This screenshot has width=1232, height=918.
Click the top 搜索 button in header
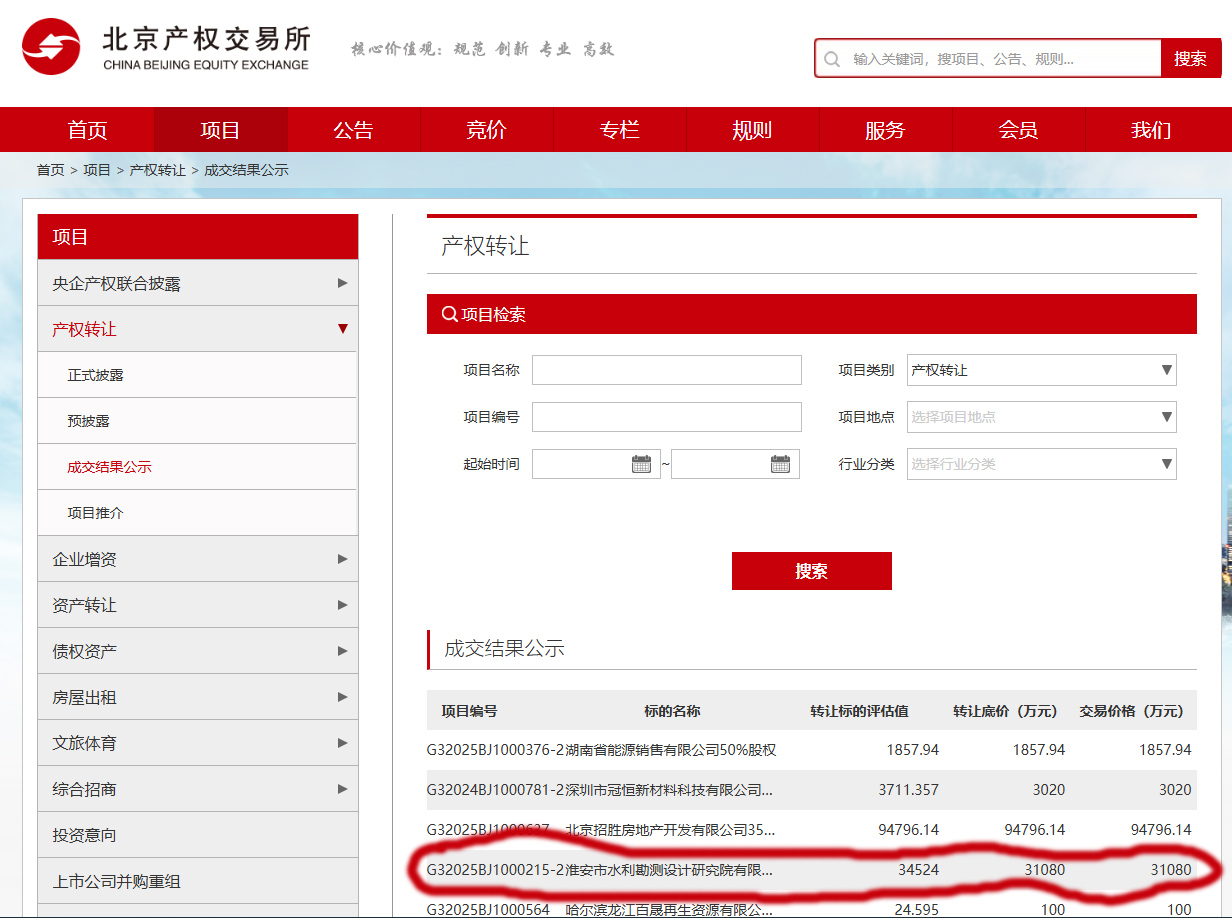[x=1190, y=59]
